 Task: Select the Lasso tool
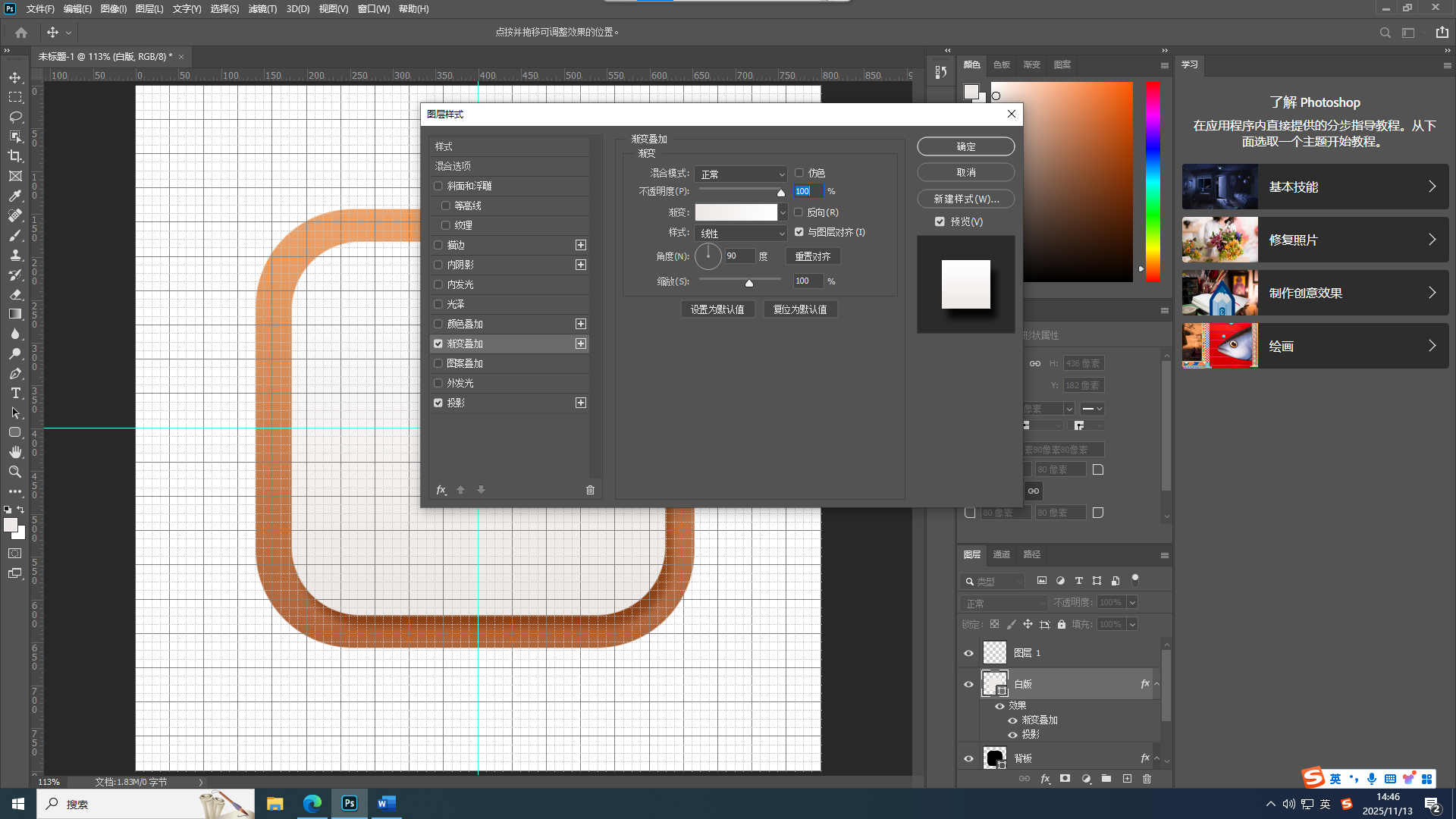coord(15,117)
